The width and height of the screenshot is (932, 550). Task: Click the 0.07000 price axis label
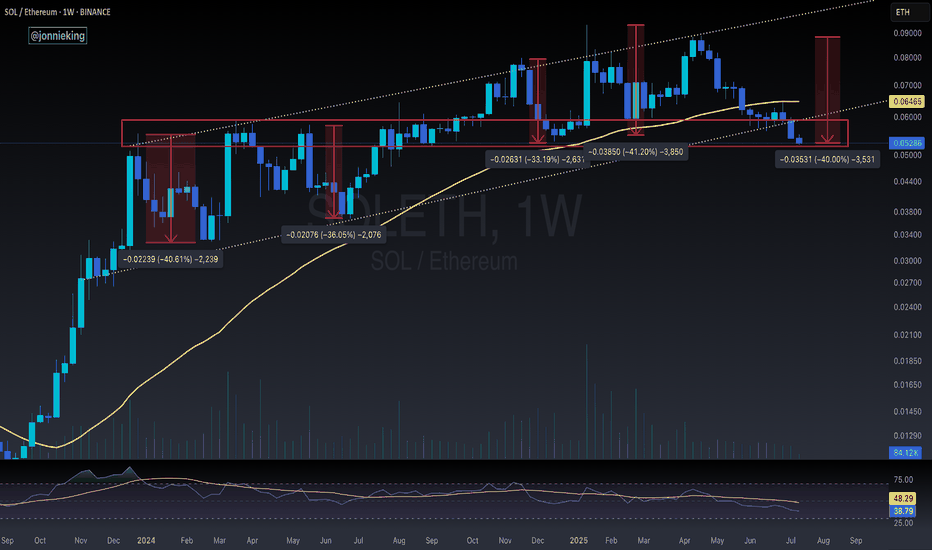click(907, 86)
